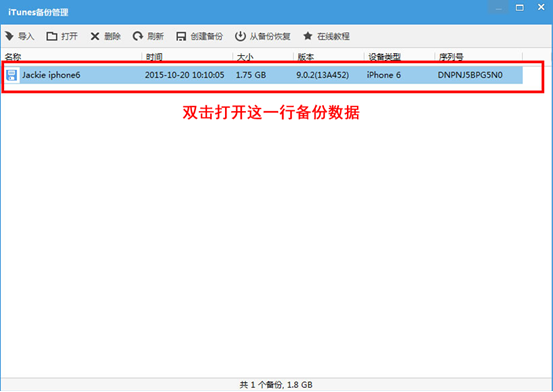Sort by the 时间 column header

[x=154, y=57]
